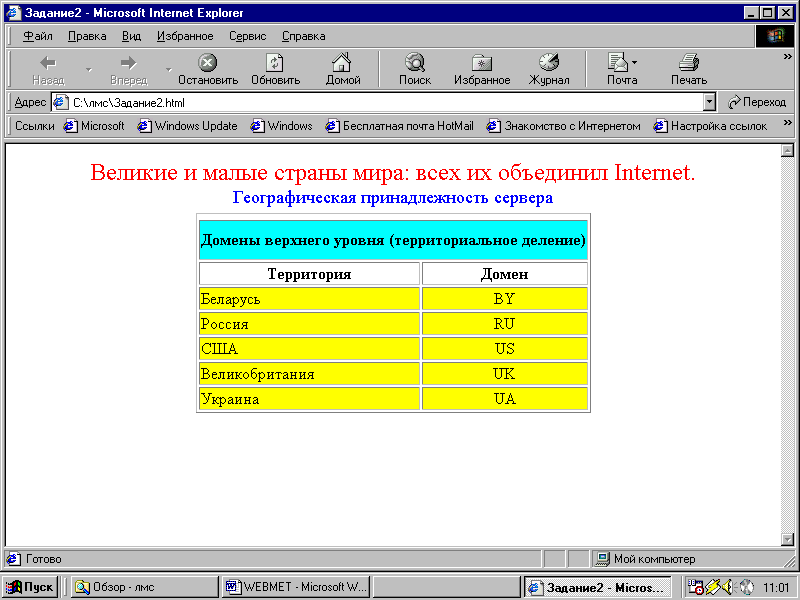Expand the Почта mail dropdown arrow
The image size is (800, 600).
634,63
